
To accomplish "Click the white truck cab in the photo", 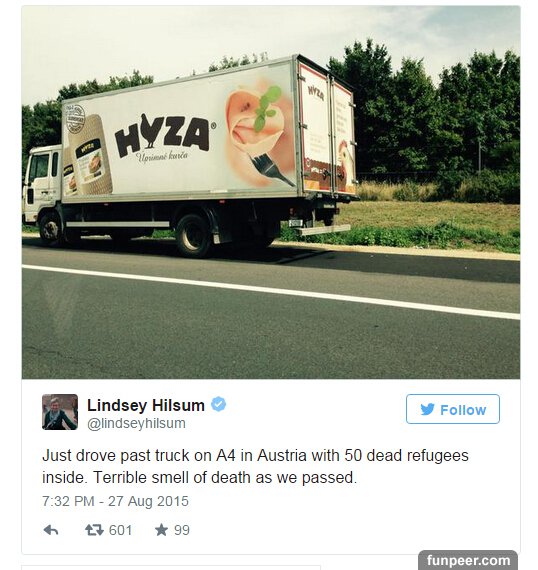I will pos(42,183).
